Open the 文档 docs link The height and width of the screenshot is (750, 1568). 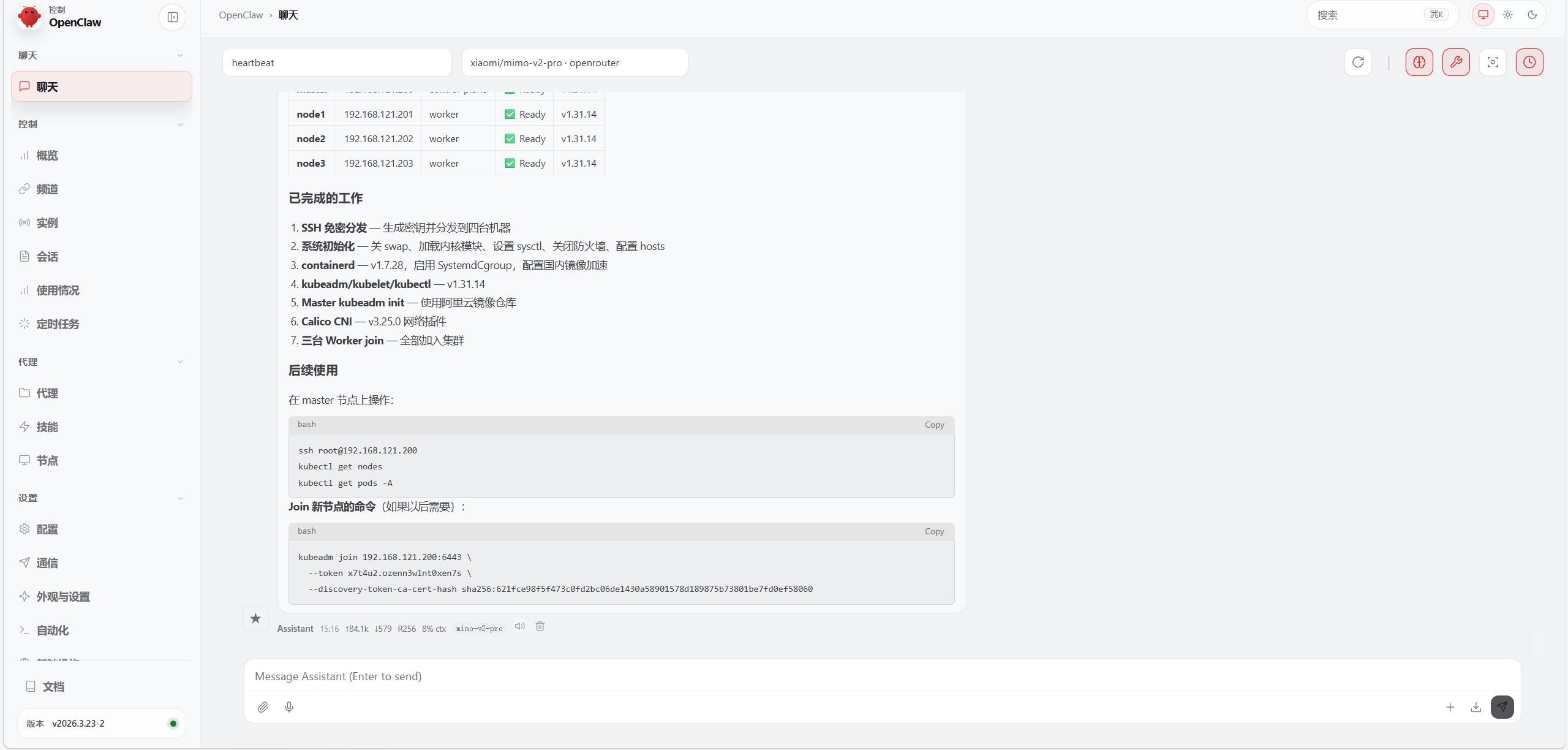(53, 686)
